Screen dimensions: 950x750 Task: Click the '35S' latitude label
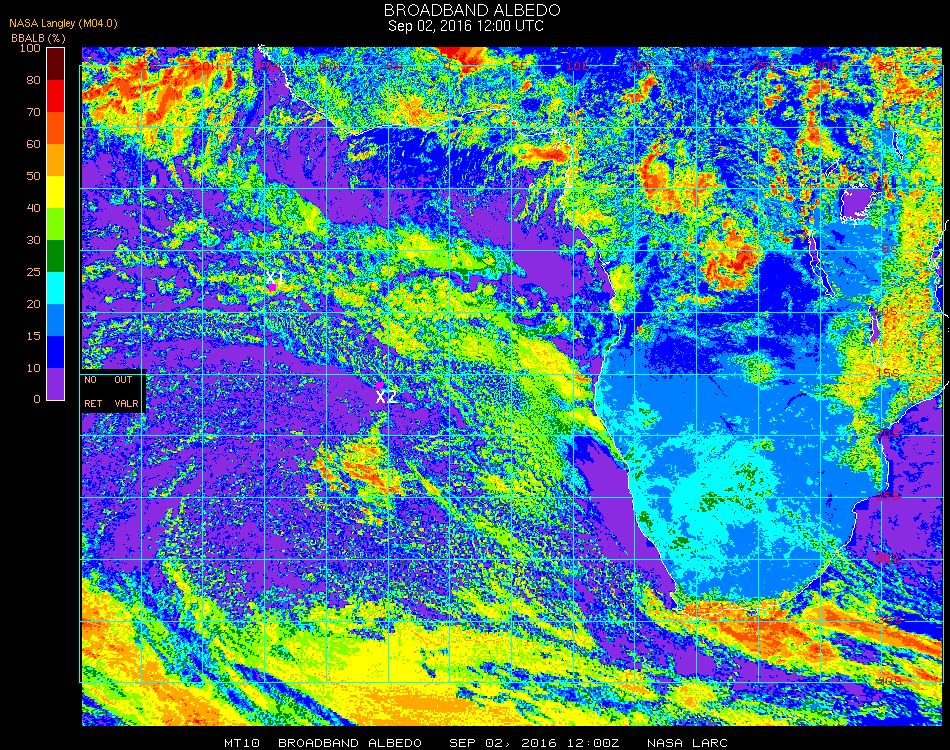point(889,620)
